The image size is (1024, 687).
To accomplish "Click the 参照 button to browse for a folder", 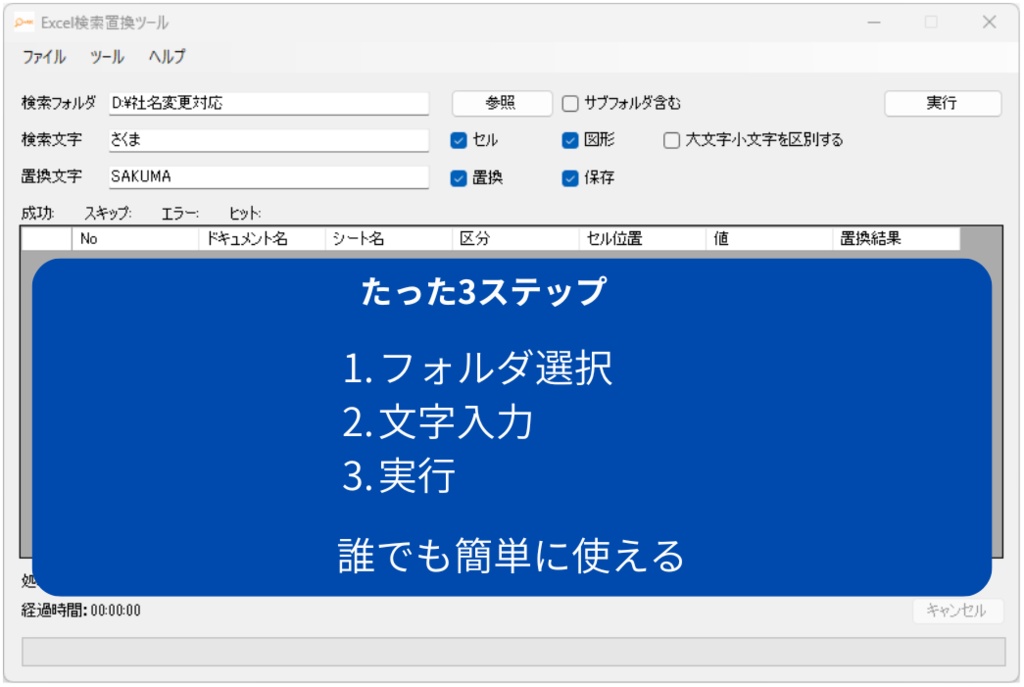I will click(x=503, y=103).
